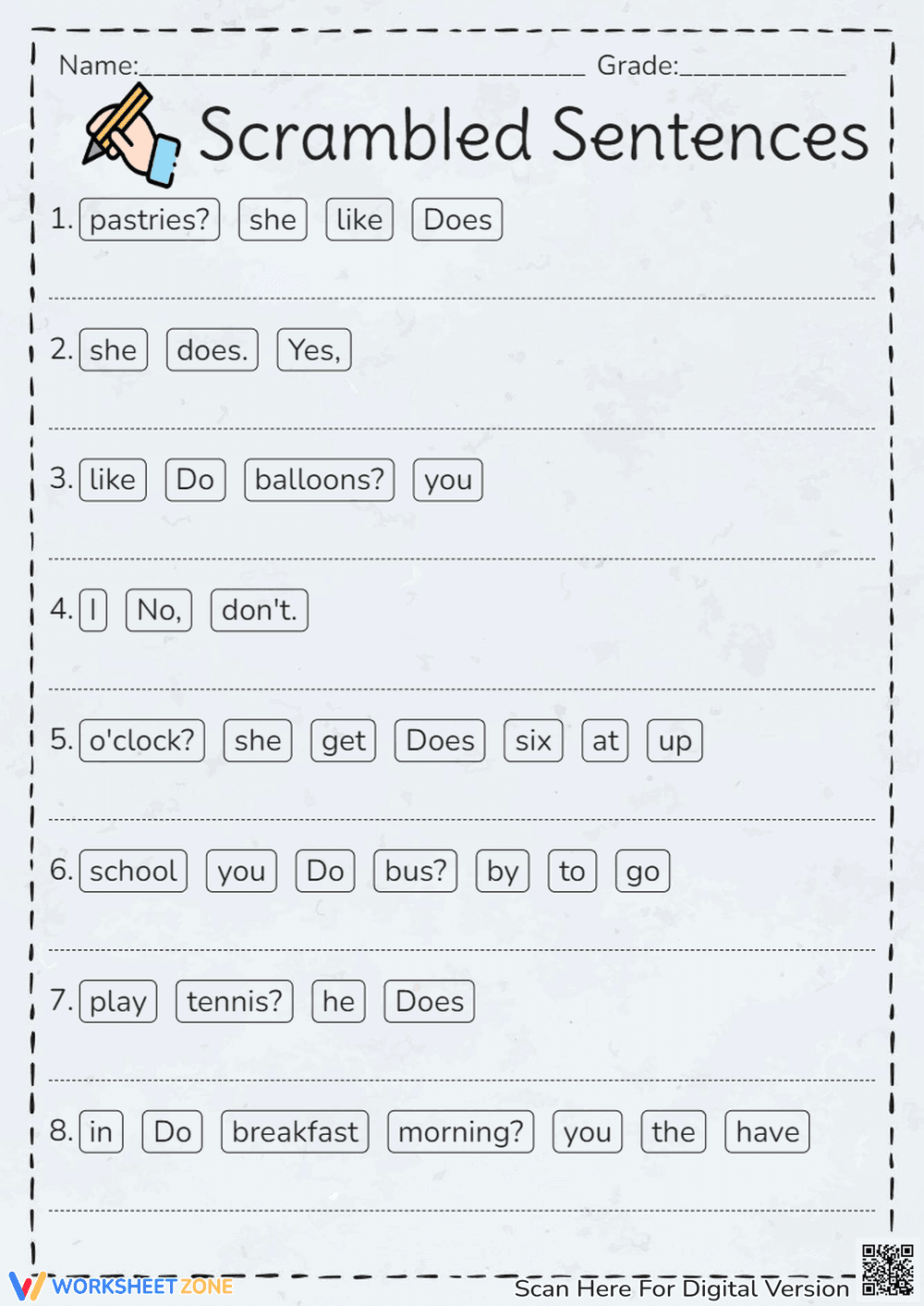Click the "morning?" word tile
The image size is (924, 1306).
460,1132
